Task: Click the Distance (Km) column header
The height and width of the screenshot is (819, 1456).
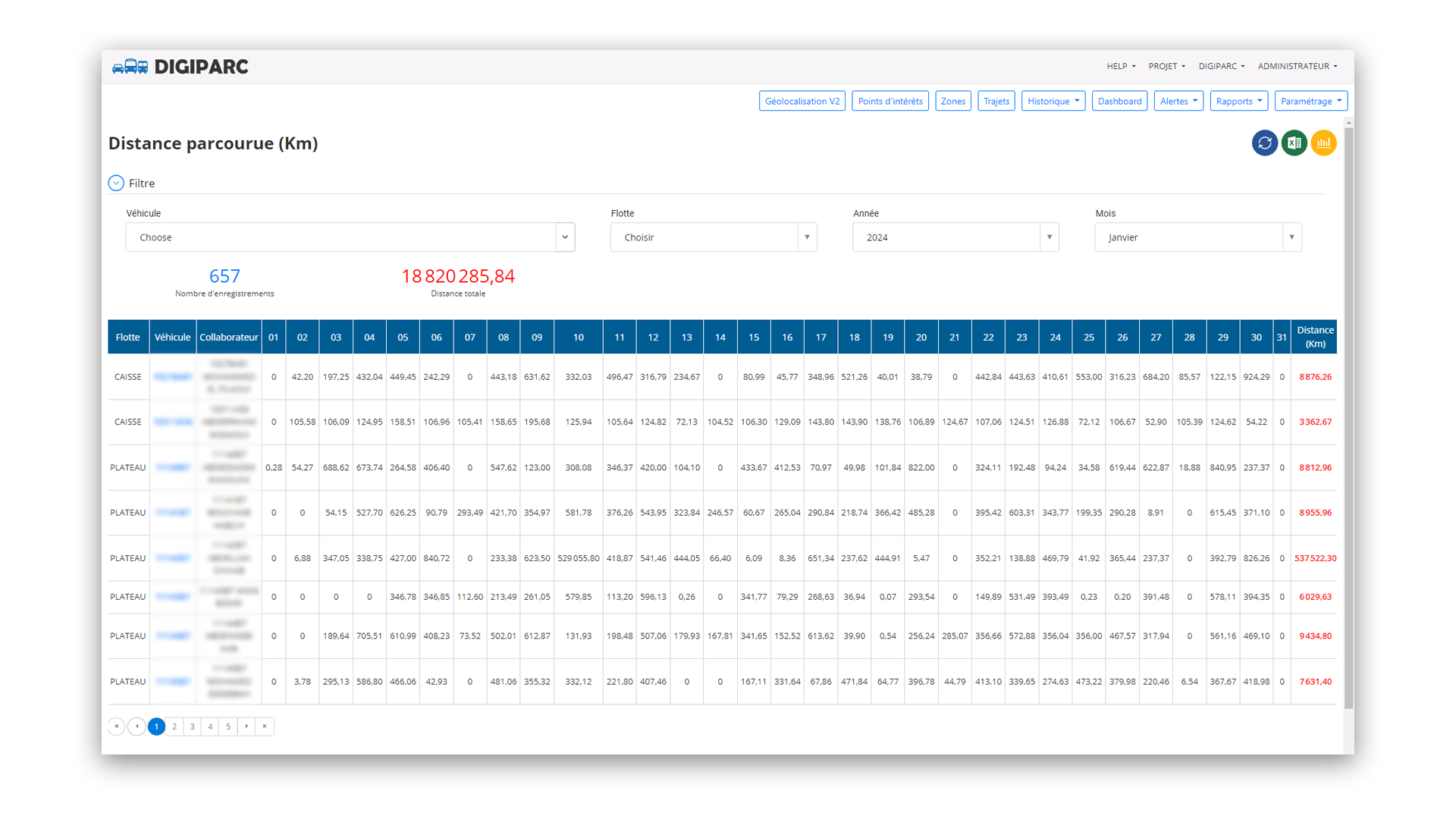Action: coord(1315,337)
